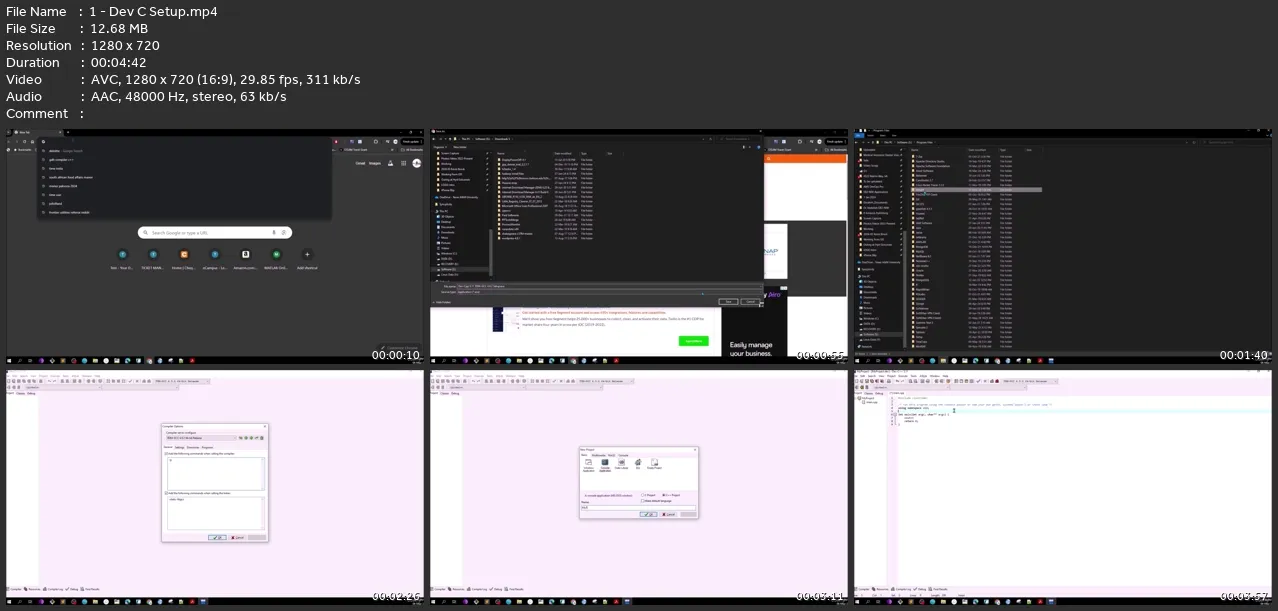Select Console Application icon in New Project dialog
This screenshot has height=611, width=1278.
click(603, 463)
